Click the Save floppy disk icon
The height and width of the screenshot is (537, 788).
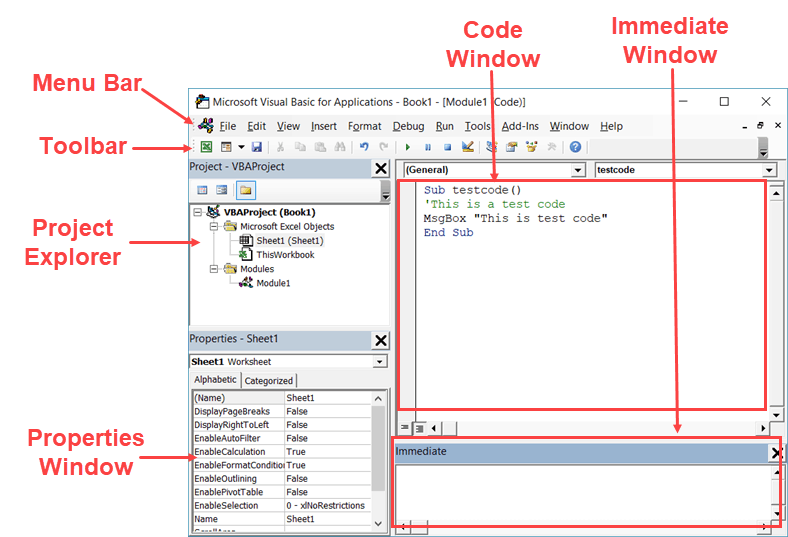[257, 147]
